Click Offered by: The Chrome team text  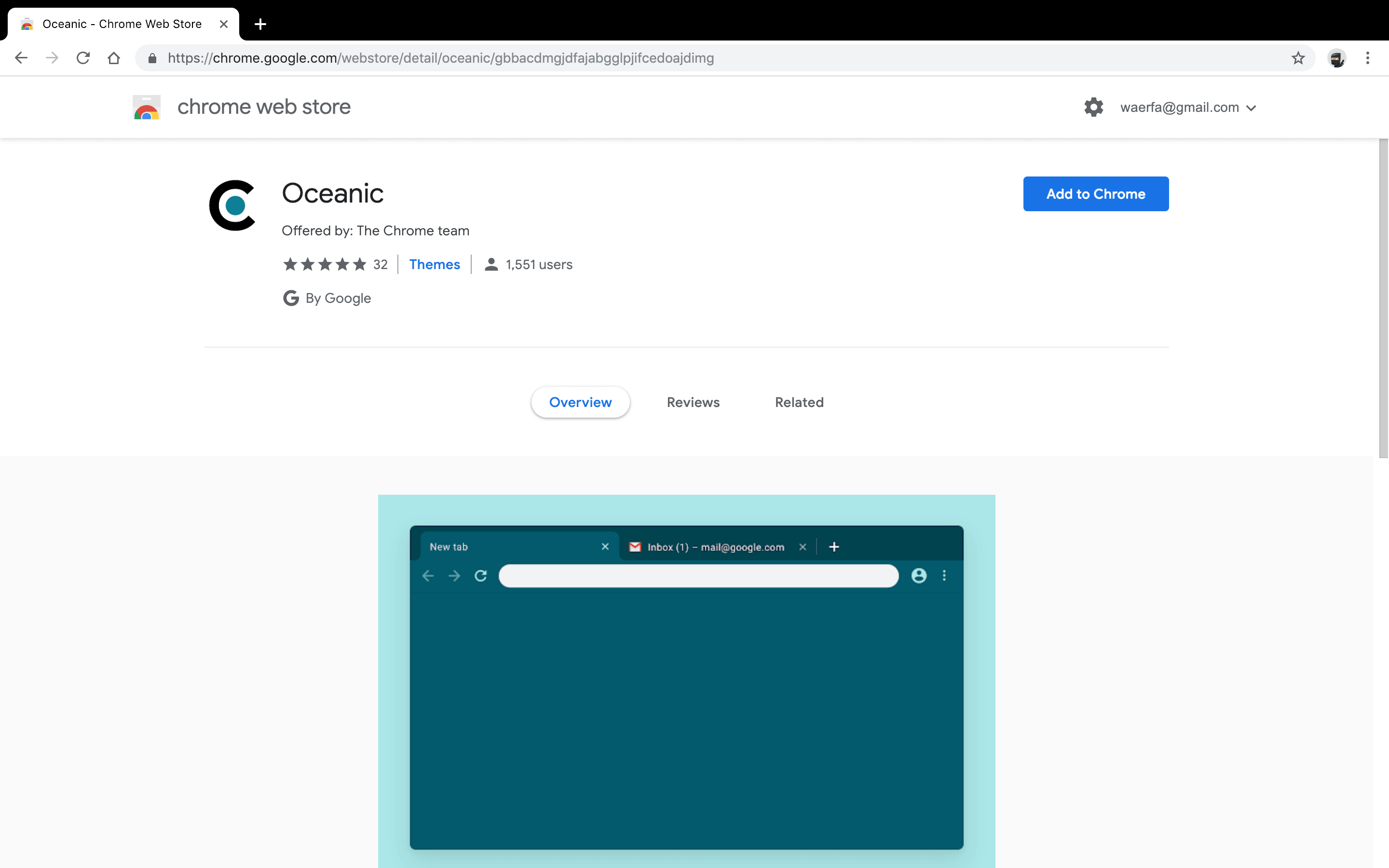coord(375,231)
